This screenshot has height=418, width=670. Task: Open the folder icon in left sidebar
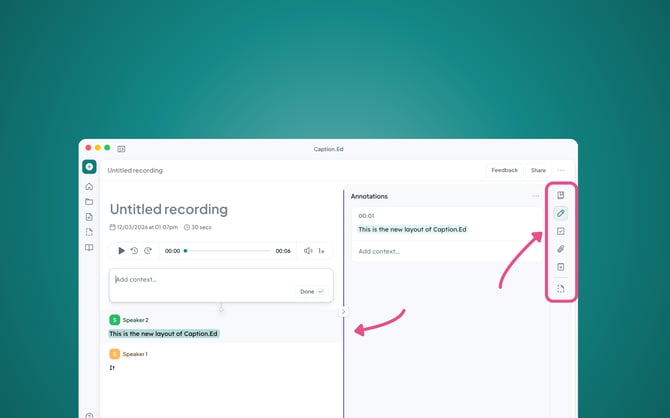point(89,202)
